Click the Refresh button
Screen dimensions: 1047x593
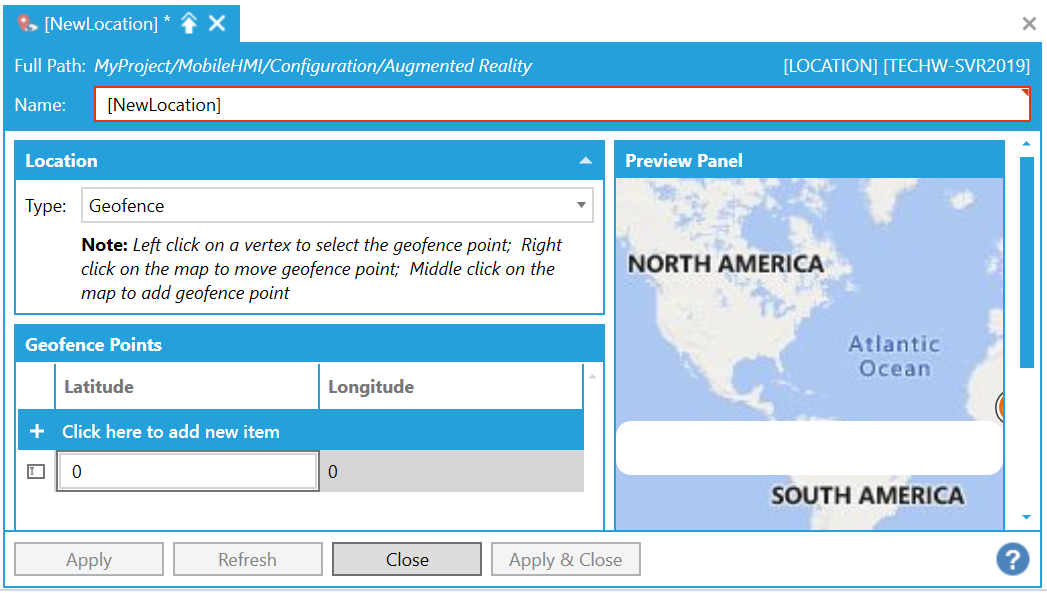tap(247, 560)
